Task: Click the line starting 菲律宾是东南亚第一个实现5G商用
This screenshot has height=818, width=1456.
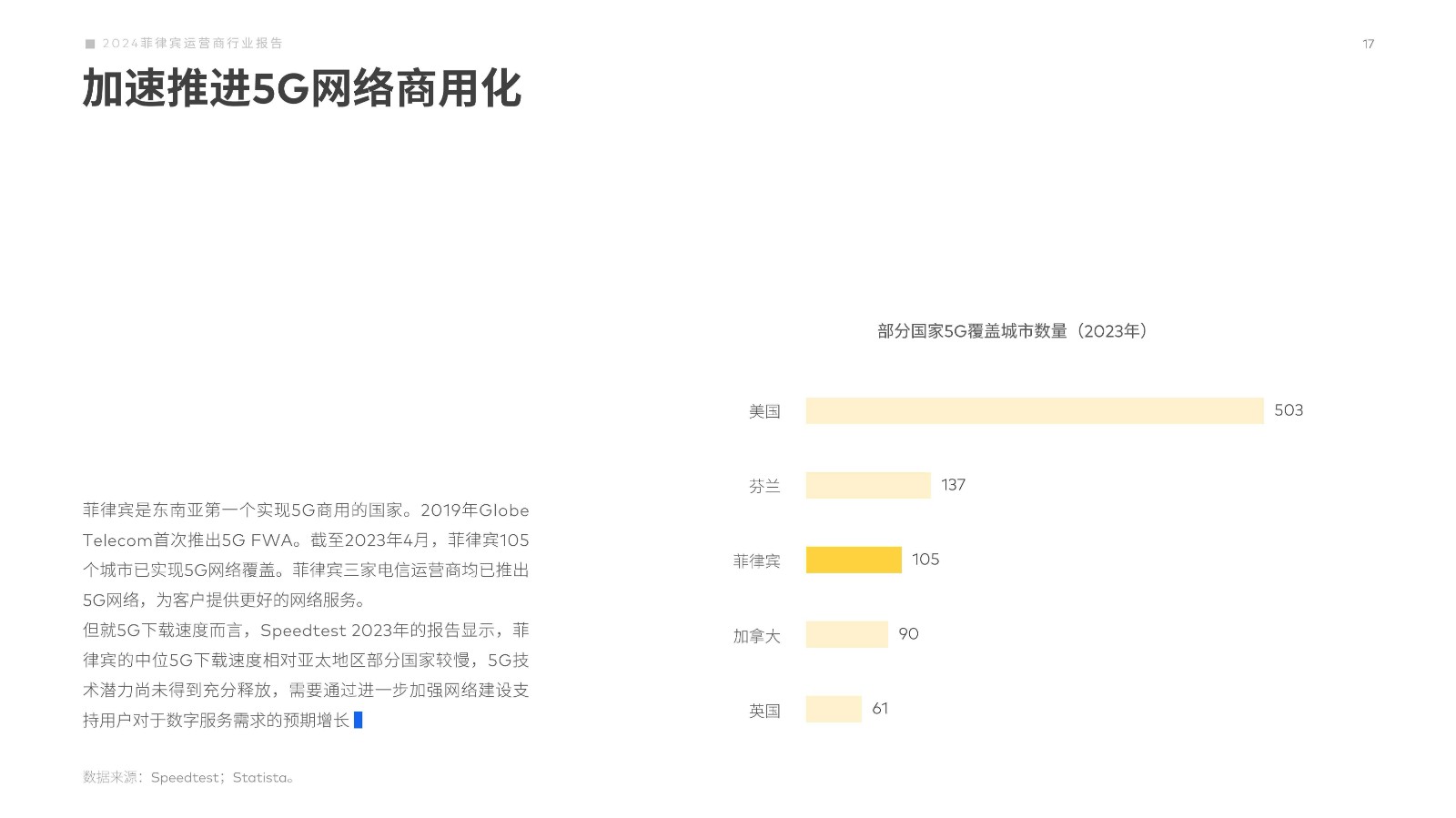Action: tap(306, 510)
